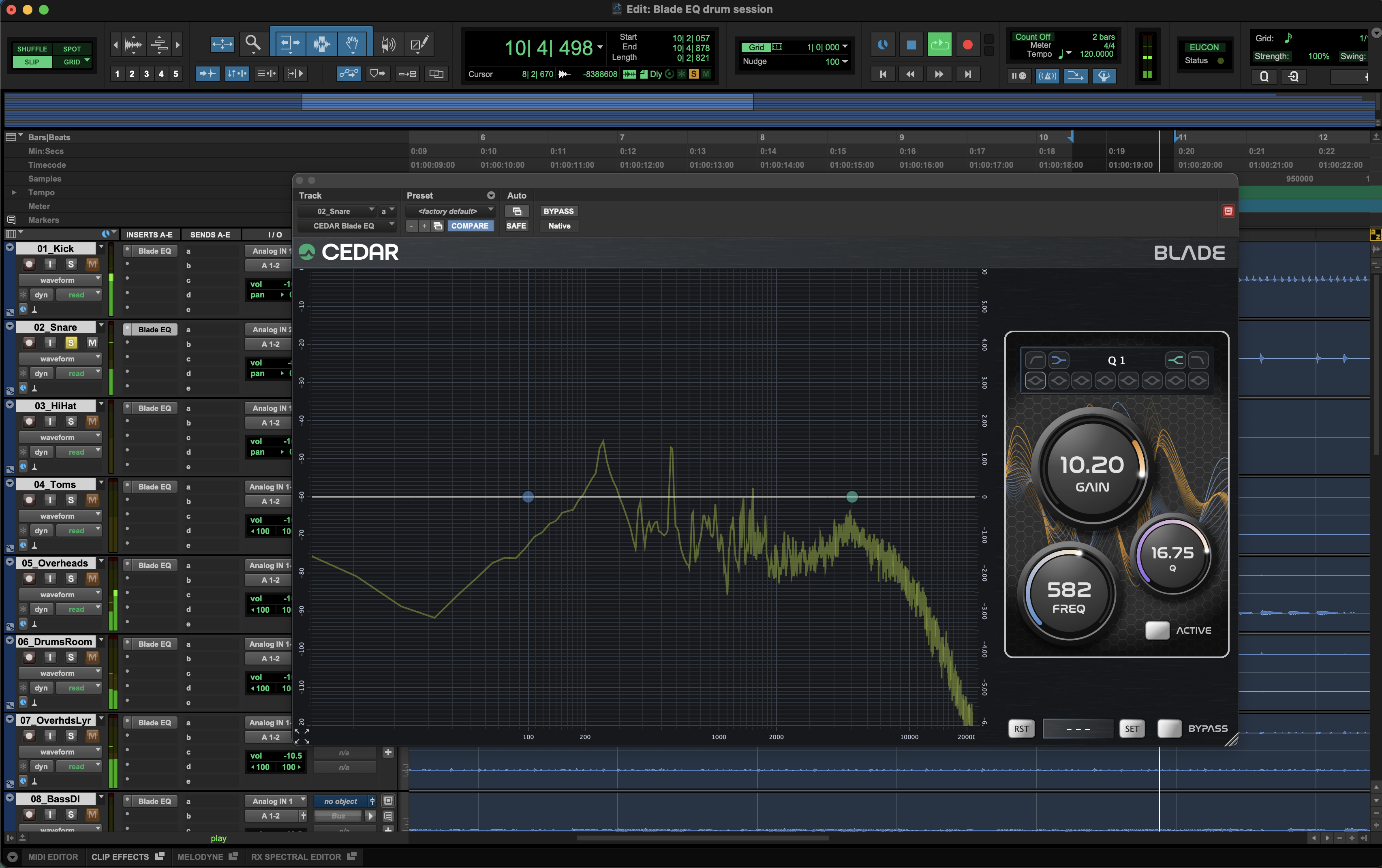
Task: Solo the 02_Snare track
Action: pyautogui.click(x=71, y=343)
